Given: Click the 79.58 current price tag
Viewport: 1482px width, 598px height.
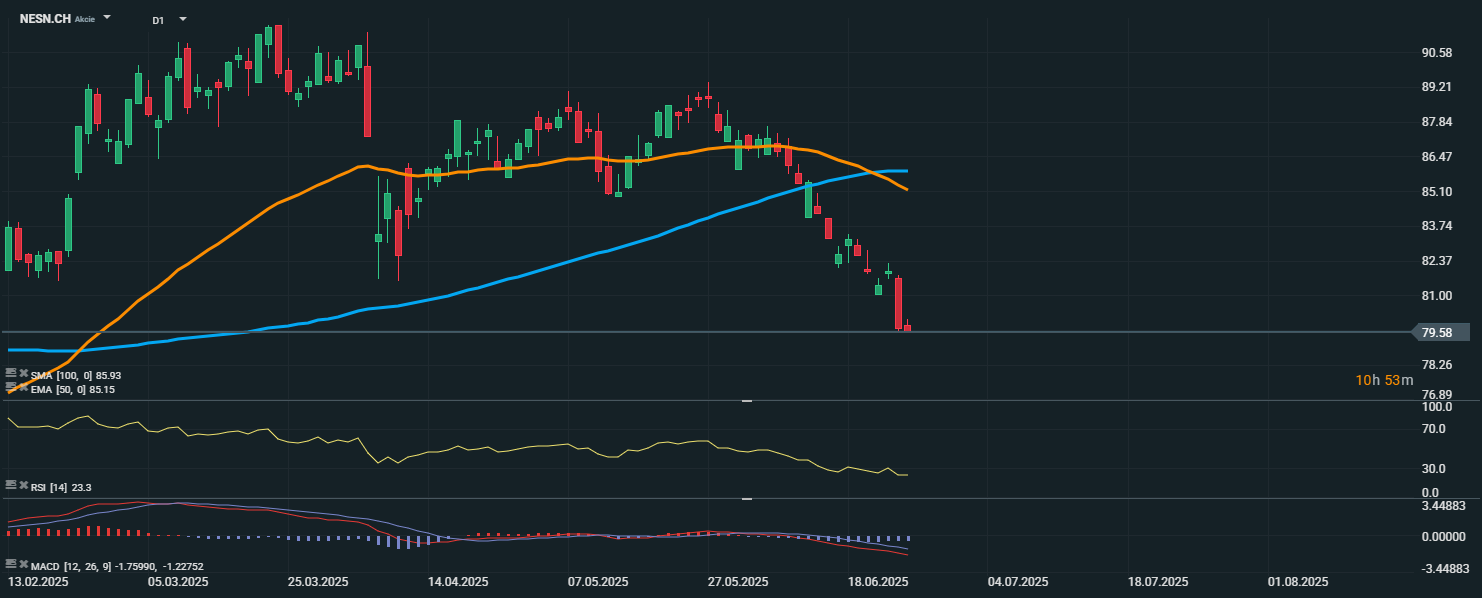Looking at the screenshot, I should click(x=1440, y=332).
